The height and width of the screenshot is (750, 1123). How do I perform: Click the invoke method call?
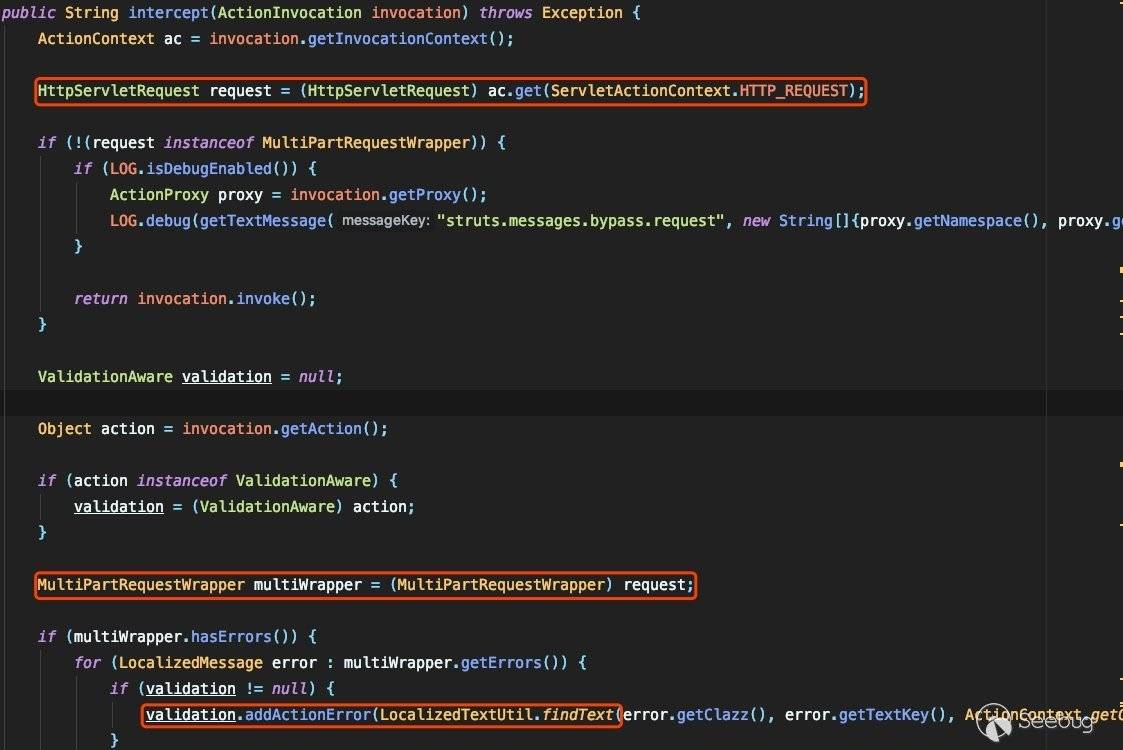click(x=263, y=299)
